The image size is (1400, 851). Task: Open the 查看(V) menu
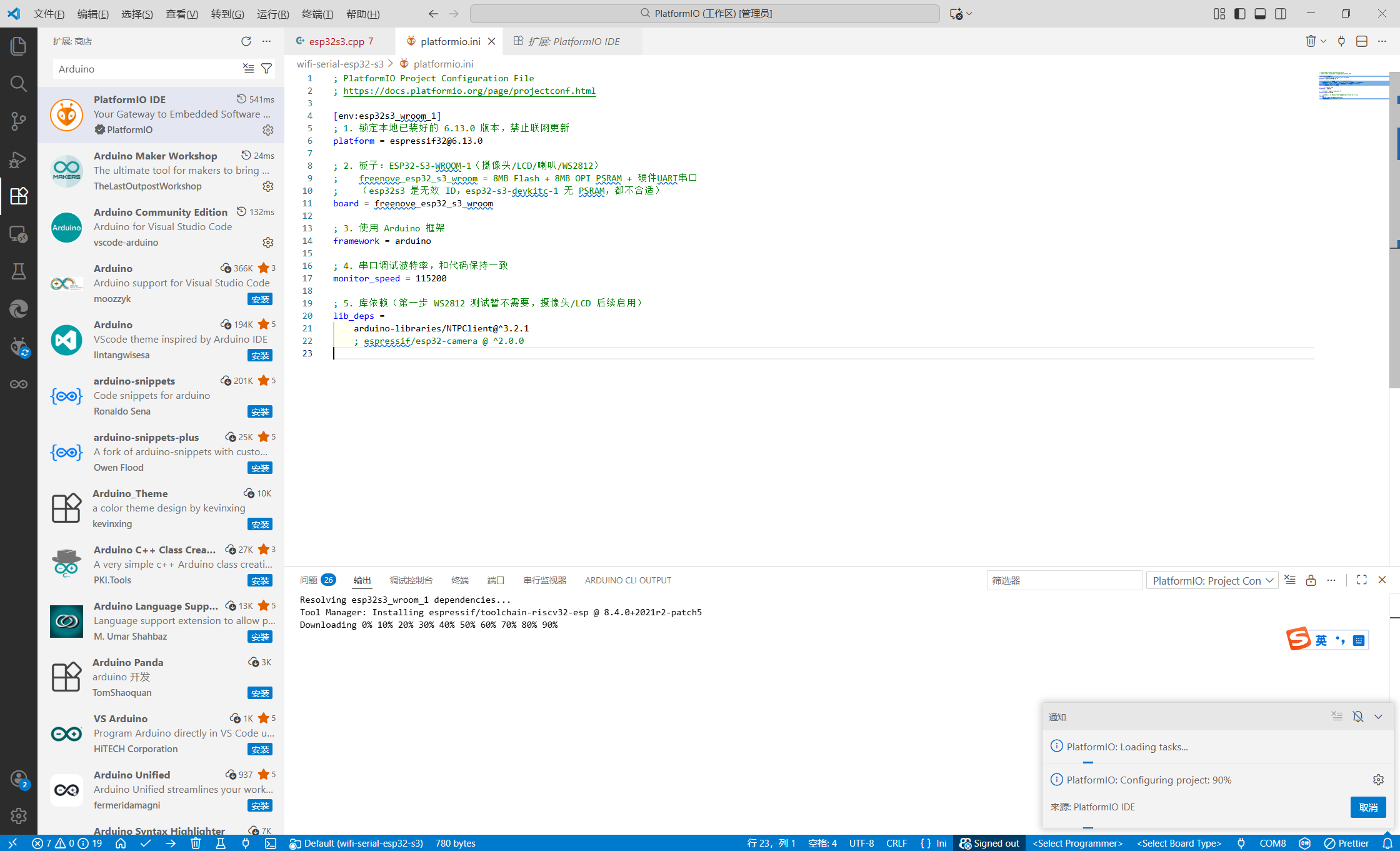pyautogui.click(x=182, y=14)
